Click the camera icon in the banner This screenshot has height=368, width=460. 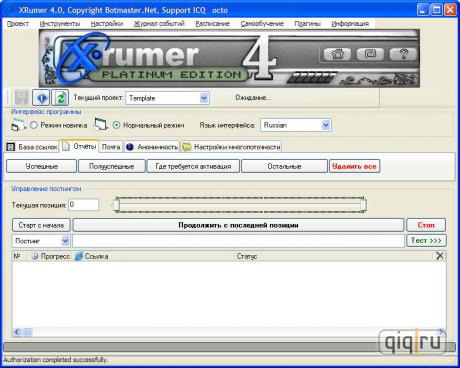coord(370,54)
